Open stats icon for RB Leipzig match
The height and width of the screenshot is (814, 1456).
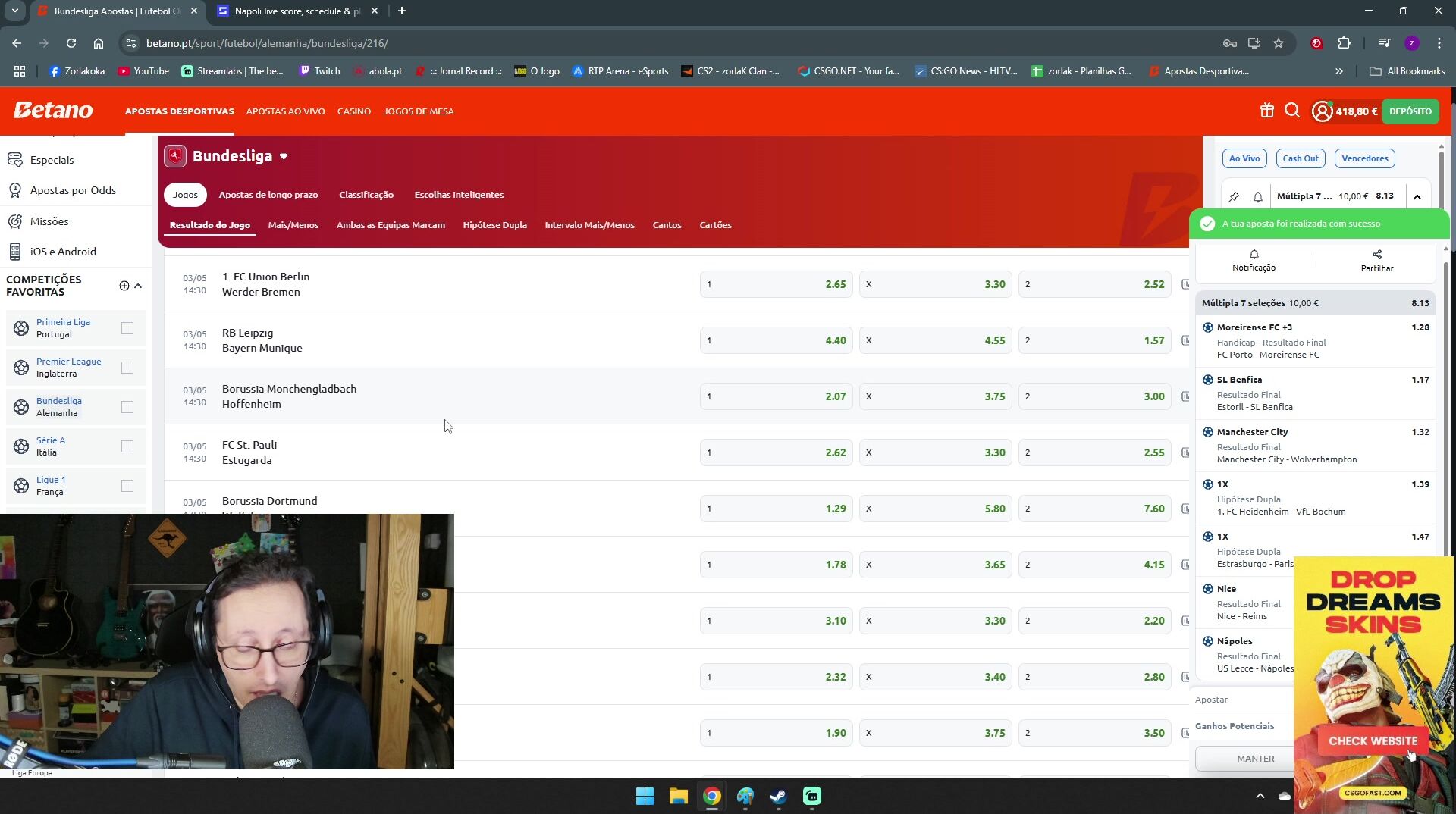click(1185, 340)
